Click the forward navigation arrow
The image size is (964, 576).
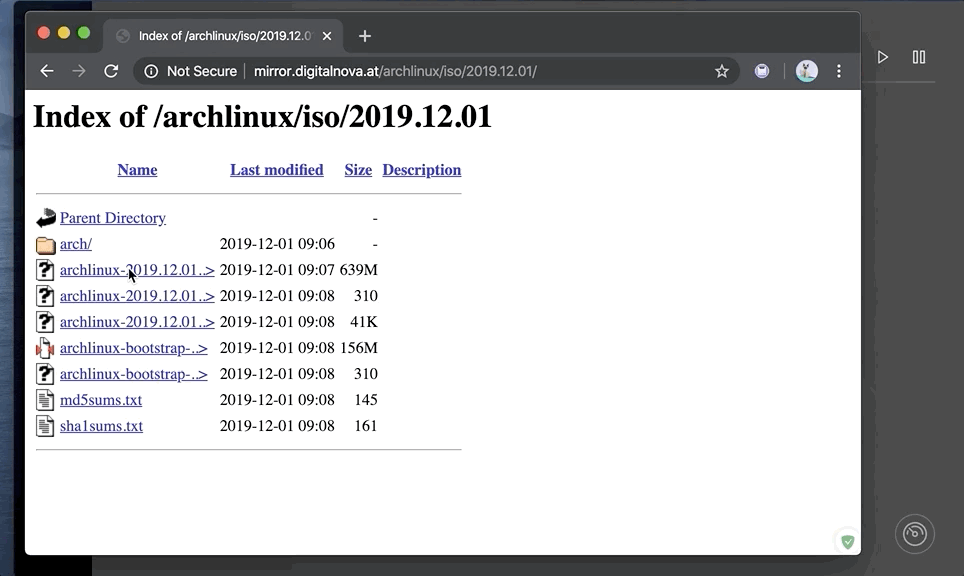click(79, 71)
